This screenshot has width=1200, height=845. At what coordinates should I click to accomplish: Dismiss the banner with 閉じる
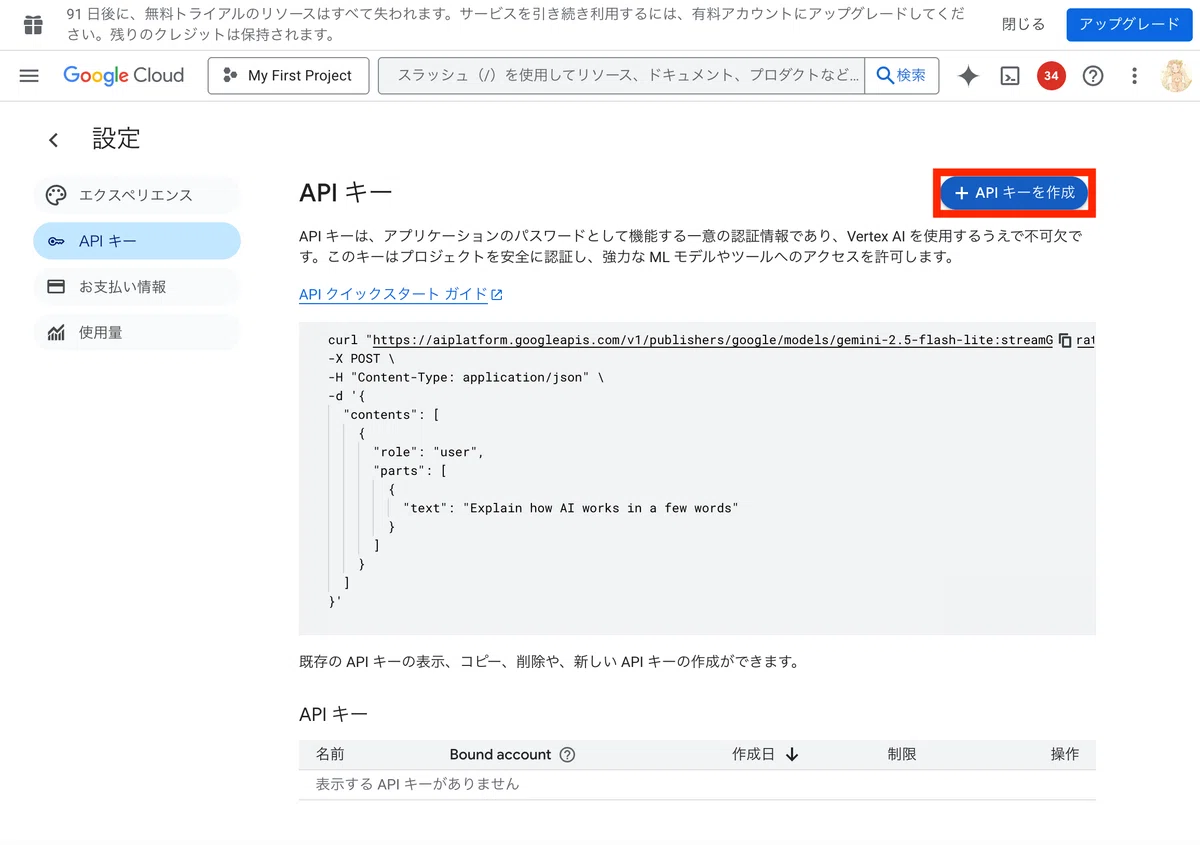click(1023, 25)
